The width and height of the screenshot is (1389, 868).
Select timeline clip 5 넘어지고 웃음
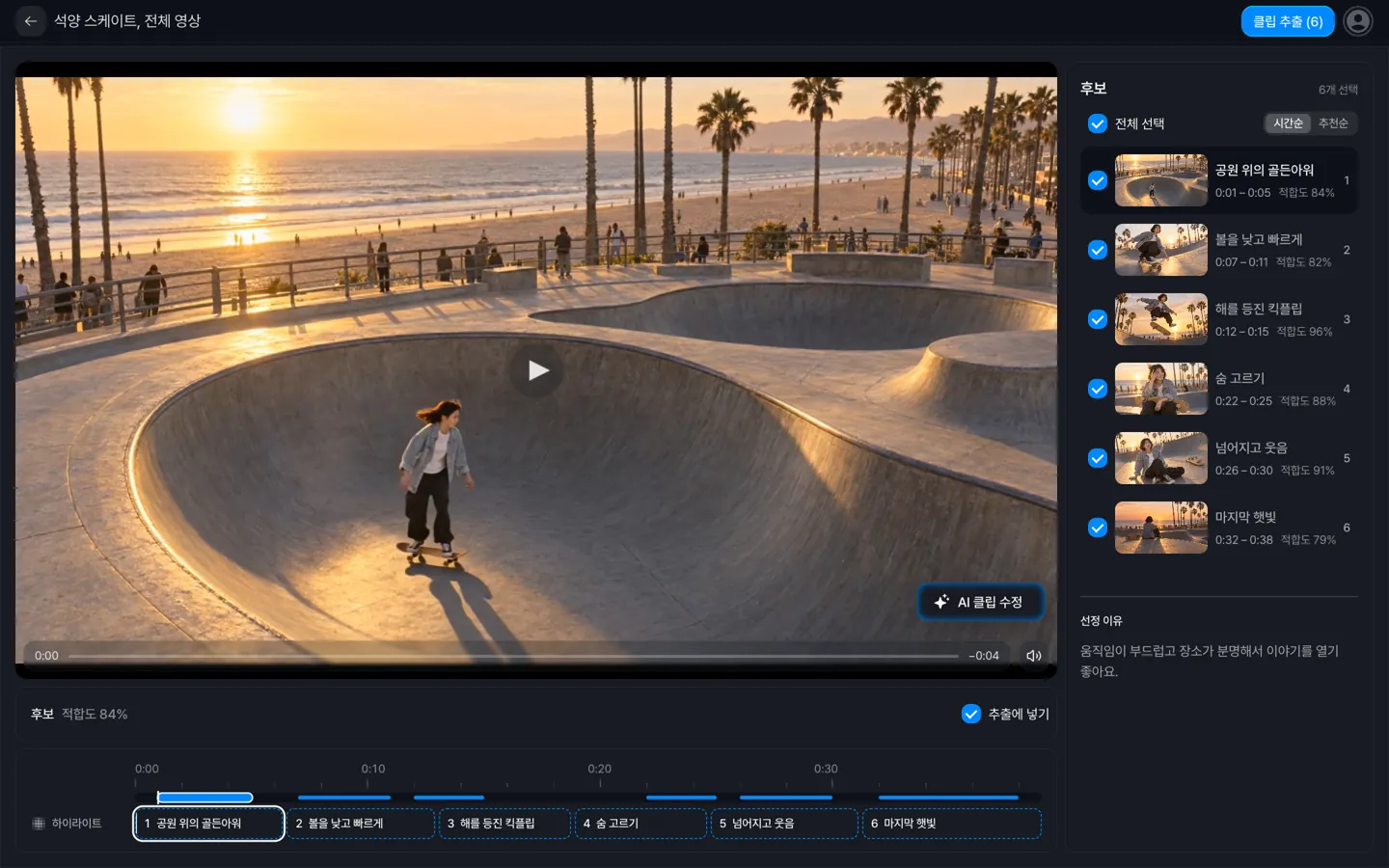(x=784, y=824)
